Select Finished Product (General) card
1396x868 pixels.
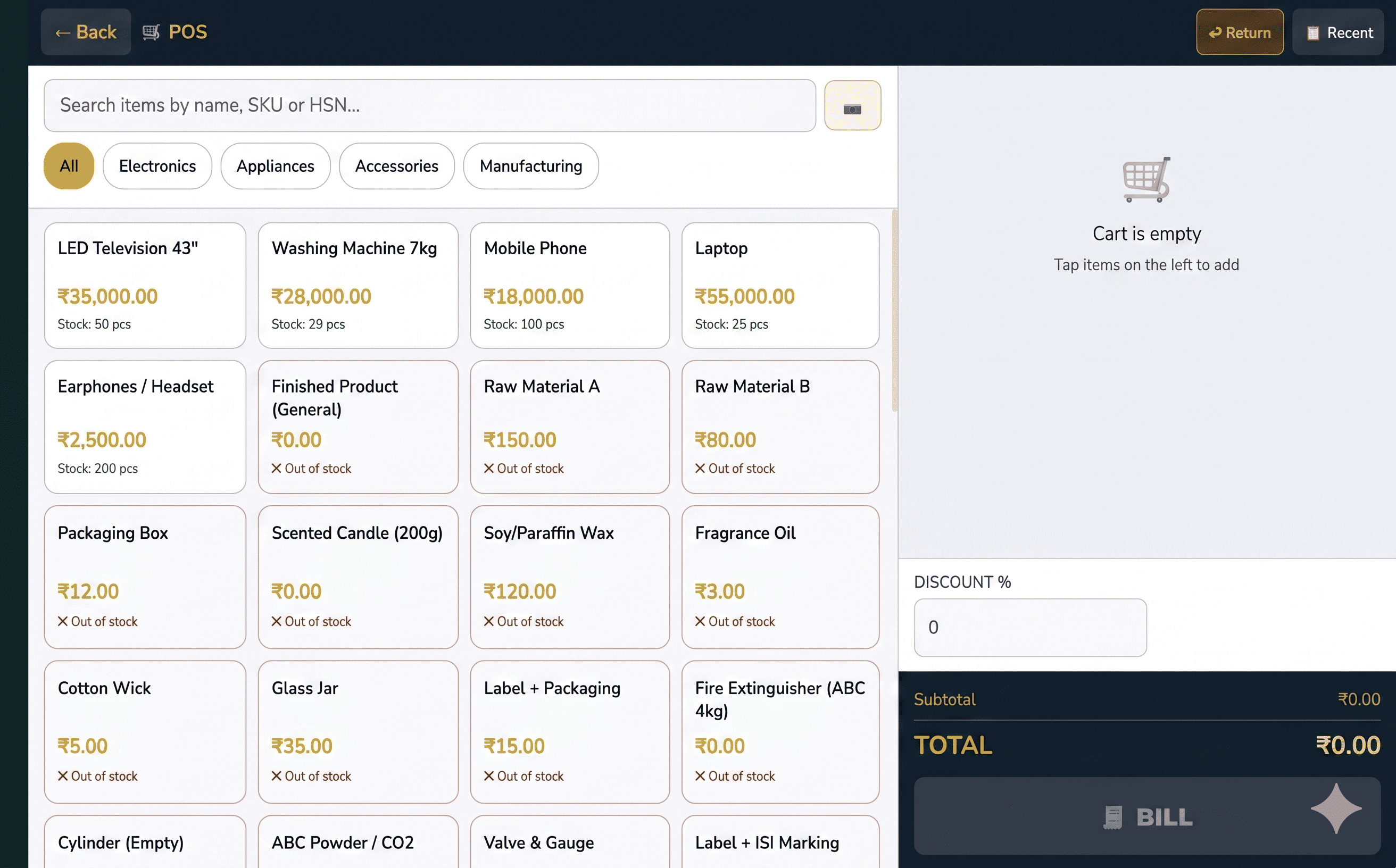(x=358, y=427)
